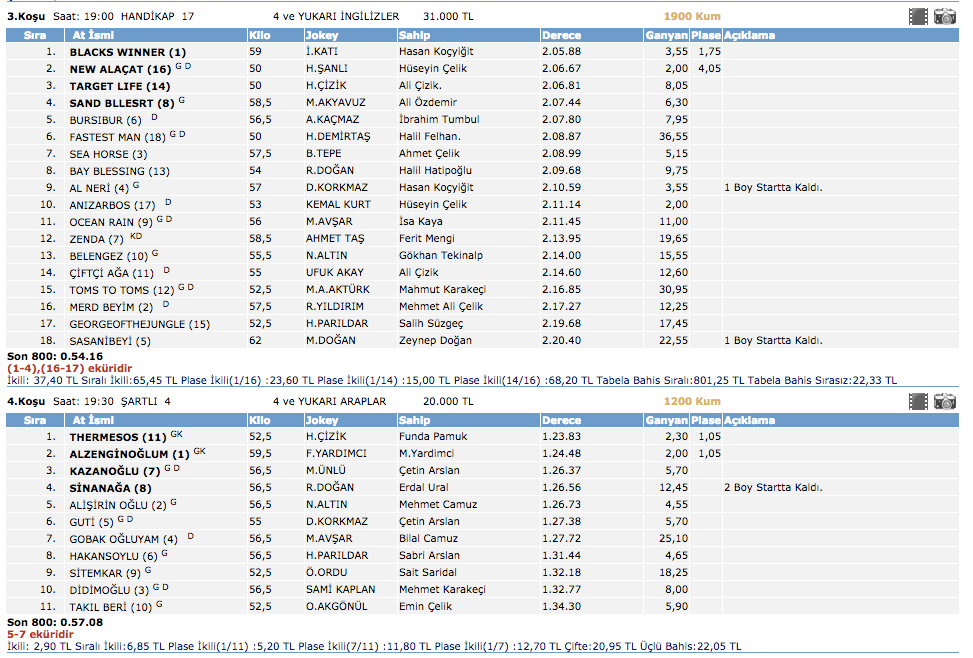Click the Ganyan column header in race 4
Screen dimensions: 973x658
[666, 420]
